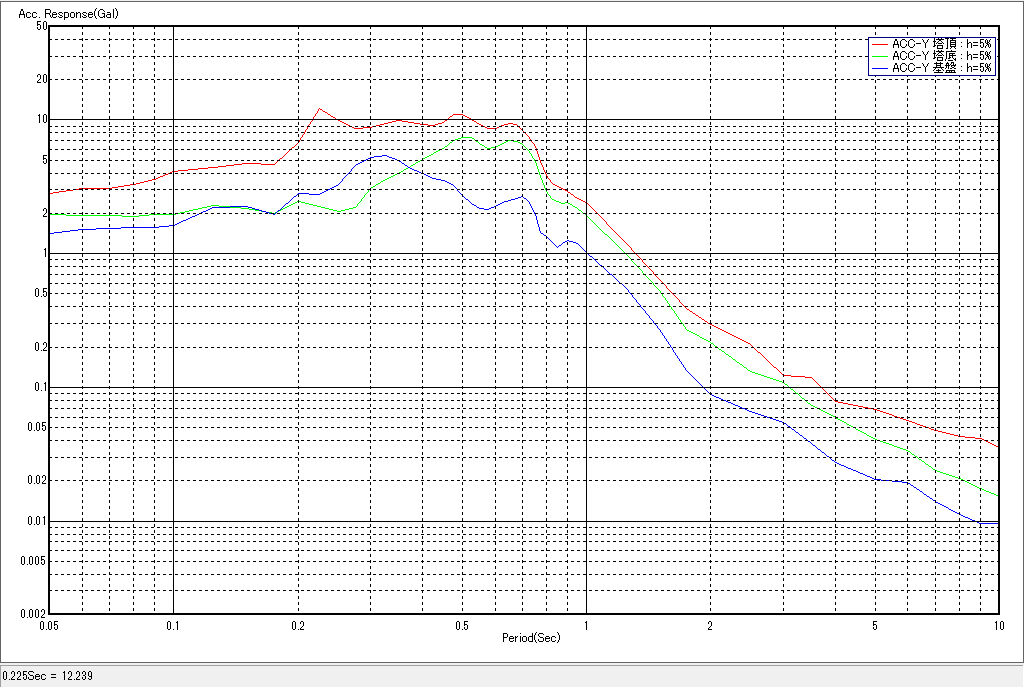
Task: Click the 0.002 label on the vertical axis
Action: pos(35,614)
